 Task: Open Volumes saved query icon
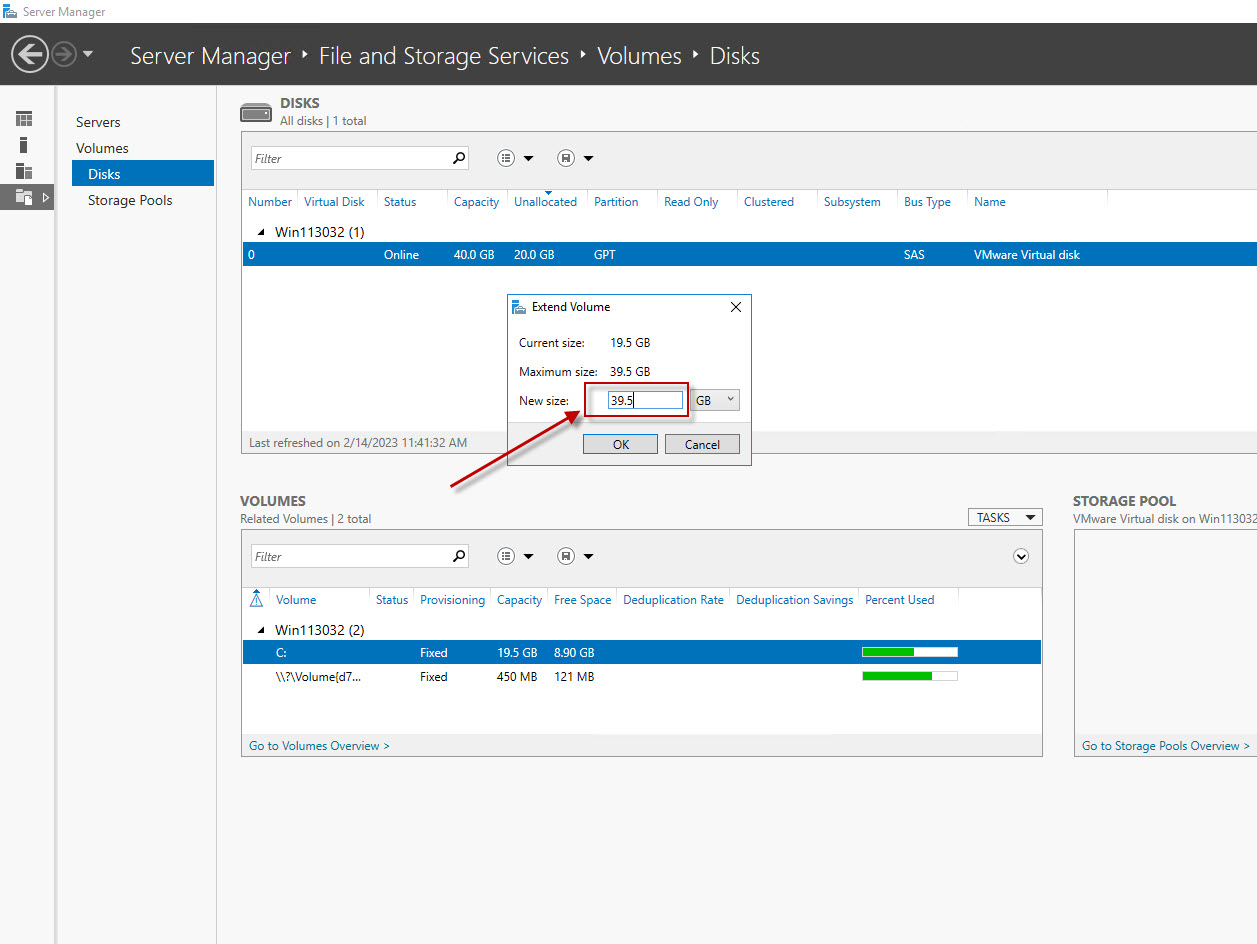click(566, 556)
